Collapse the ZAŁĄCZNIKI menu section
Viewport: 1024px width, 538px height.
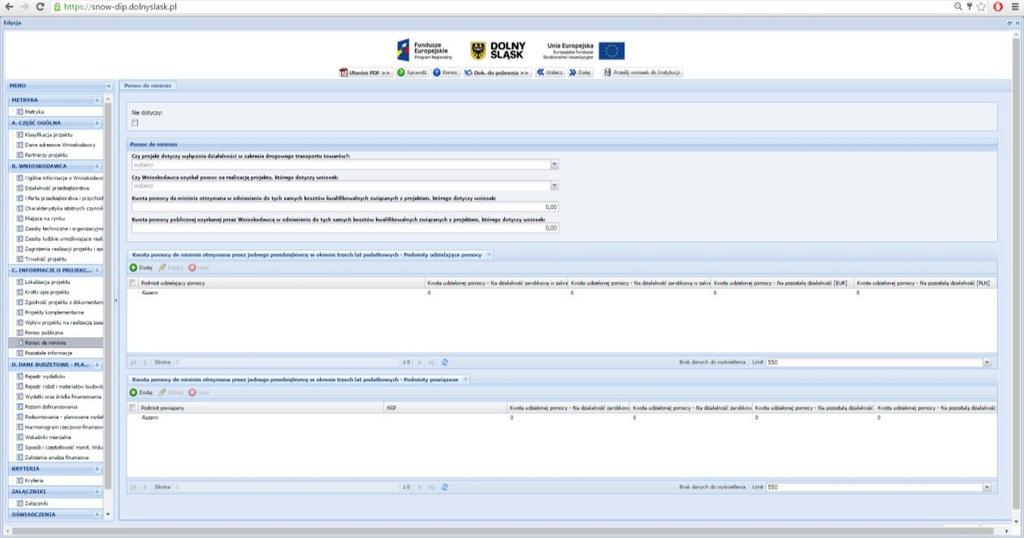97,492
